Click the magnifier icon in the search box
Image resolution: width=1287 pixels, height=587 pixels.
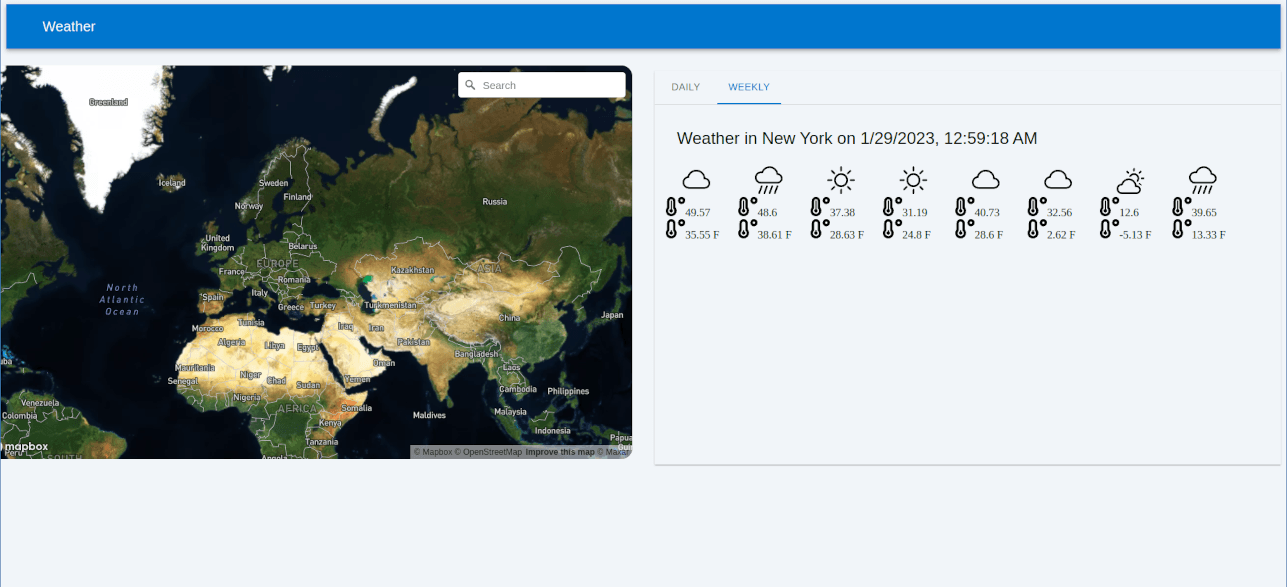pos(470,85)
